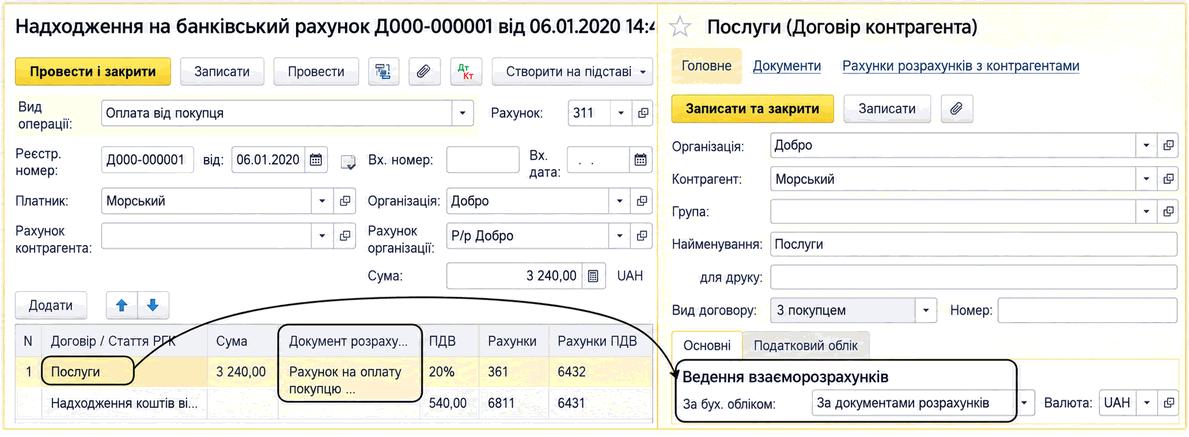Click account 6432 cell in Рахунки ПДВ
The image size is (1189, 437).
[x=599, y=372]
